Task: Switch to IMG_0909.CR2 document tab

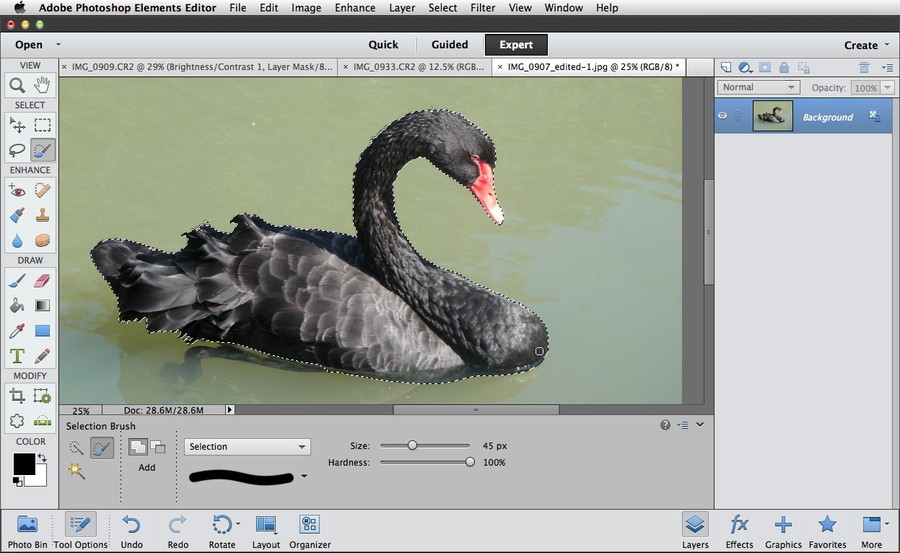Action: coord(198,67)
